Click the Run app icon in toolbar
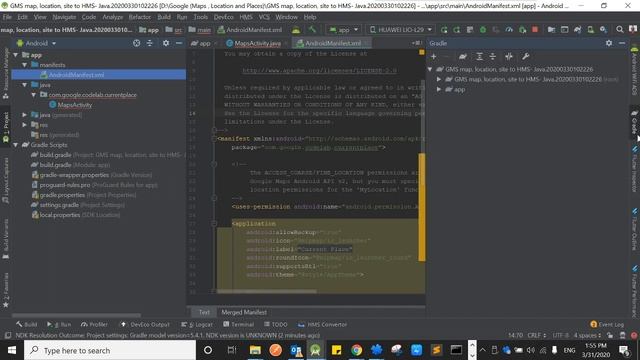640x360 pixels. [444, 30]
